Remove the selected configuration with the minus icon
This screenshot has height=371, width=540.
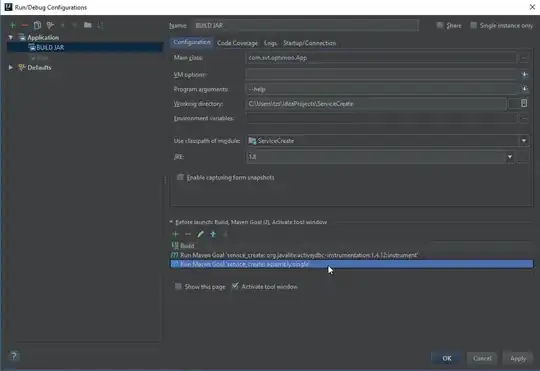(x=24, y=25)
